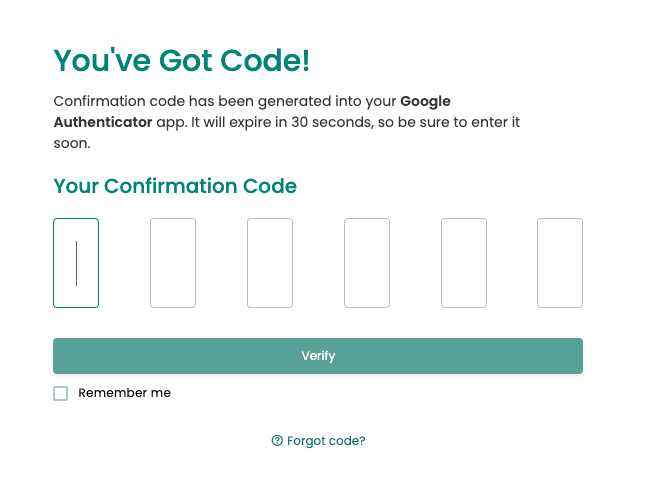Click the Remember me label text

coord(124,393)
